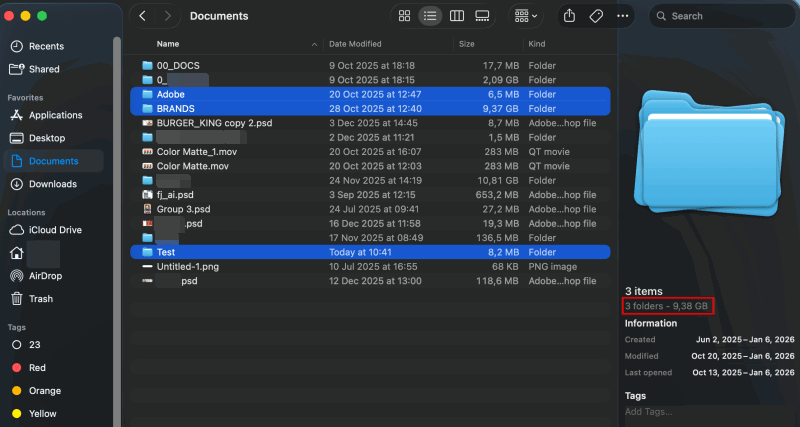Click folder row sized 2,09 GB
The height and width of the screenshot is (427, 800).
point(370,80)
